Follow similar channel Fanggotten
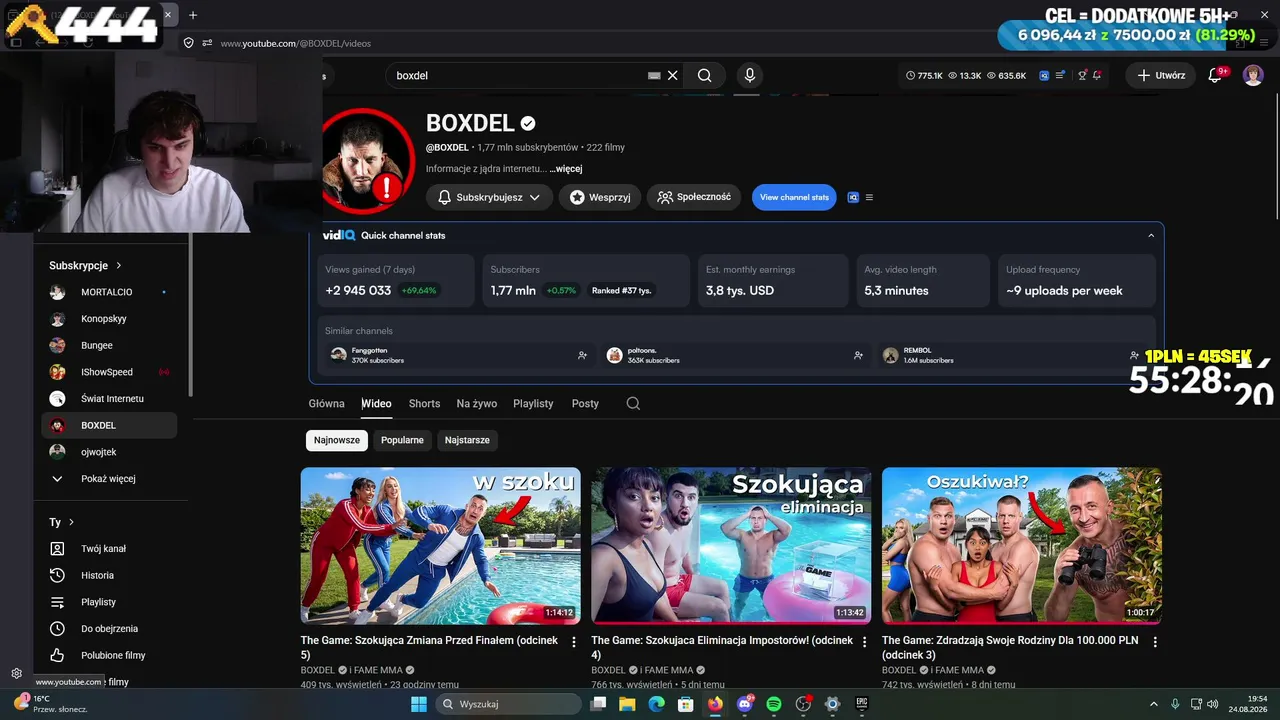Image resolution: width=1280 pixels, height=720 pixels. coord(583,355)
